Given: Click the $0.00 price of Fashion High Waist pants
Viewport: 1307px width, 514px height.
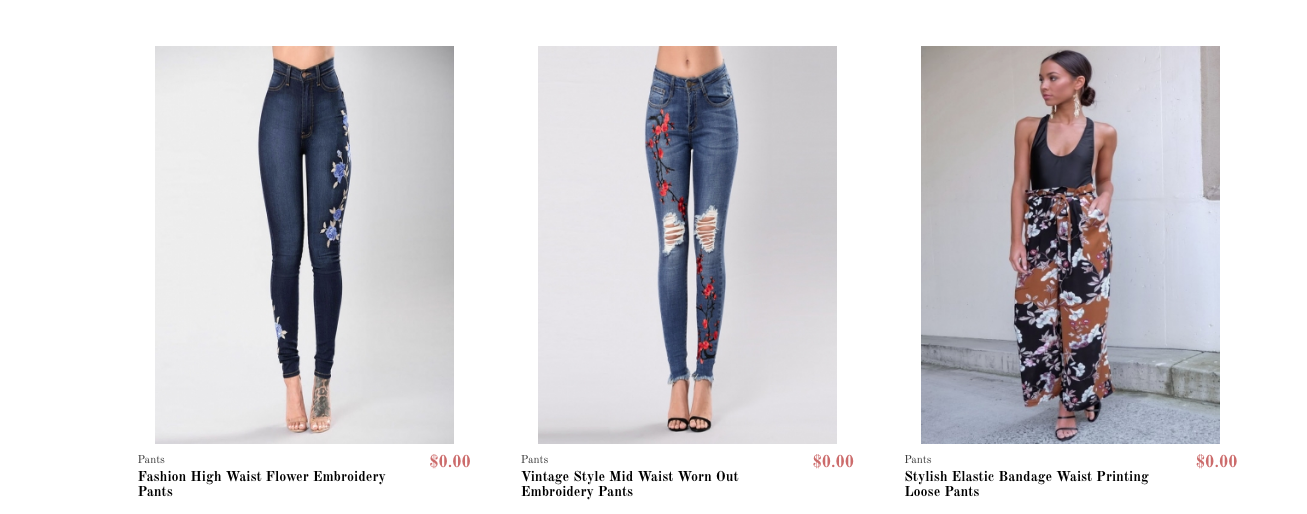Looking at the screenshot, I should pyautogui.click(x=450, y=462).
